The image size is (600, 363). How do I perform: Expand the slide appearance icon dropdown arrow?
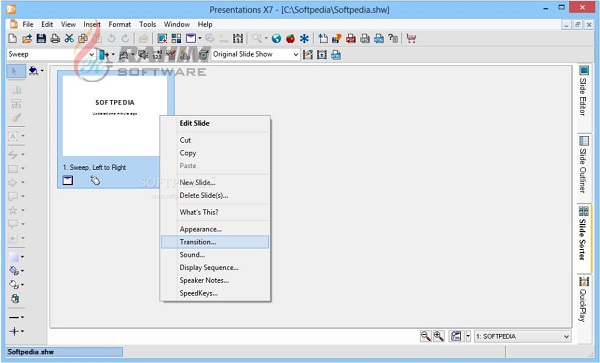[x=200, y=38]
